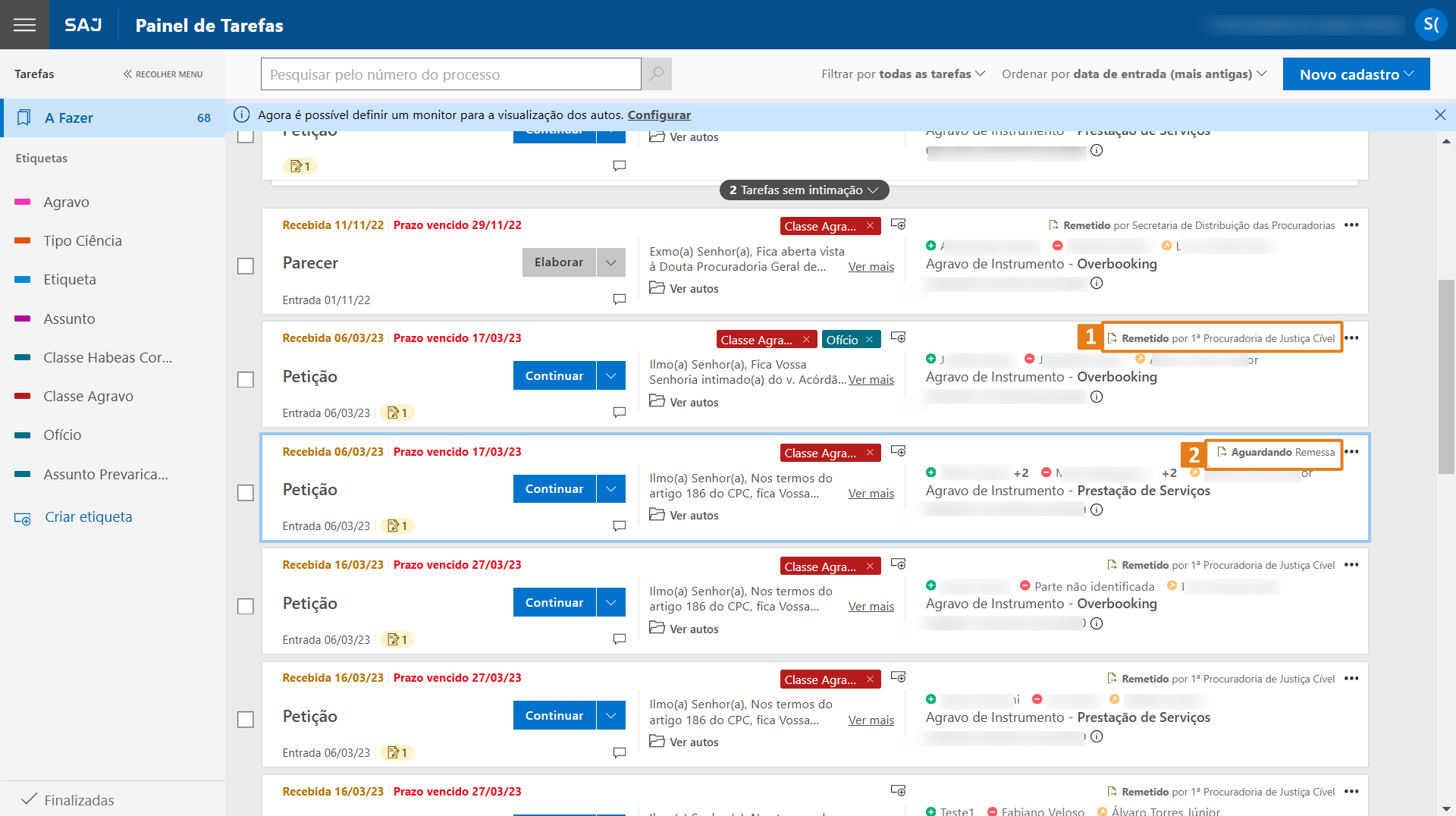Viewport: 1456px width, 816px height.
Task: Open the user avatar profile
Action: pos(1430,25)
